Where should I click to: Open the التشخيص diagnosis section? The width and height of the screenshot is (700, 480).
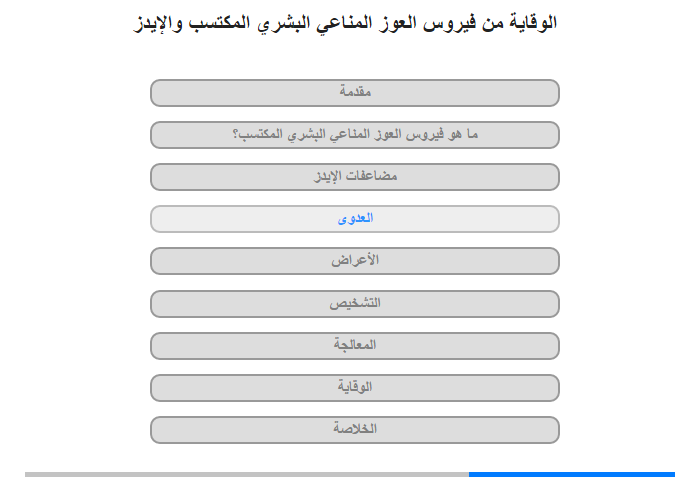click(355, 304)
